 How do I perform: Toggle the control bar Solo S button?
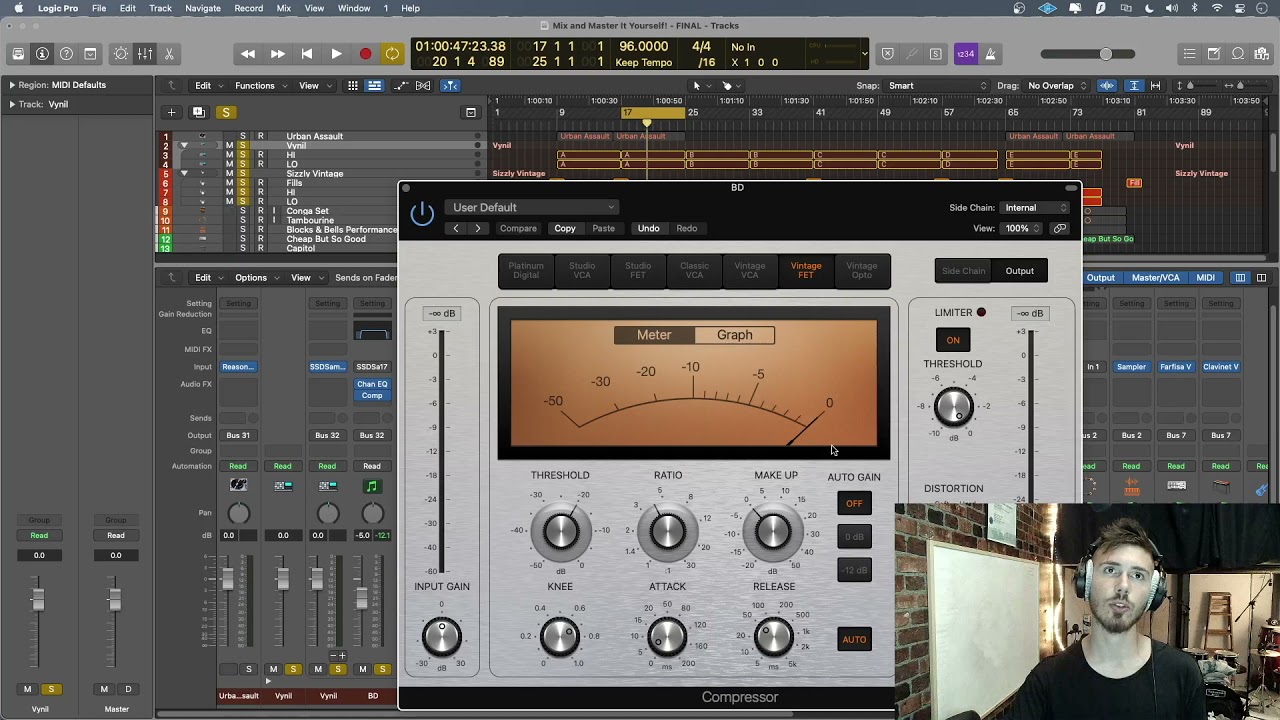click(936, 54)
